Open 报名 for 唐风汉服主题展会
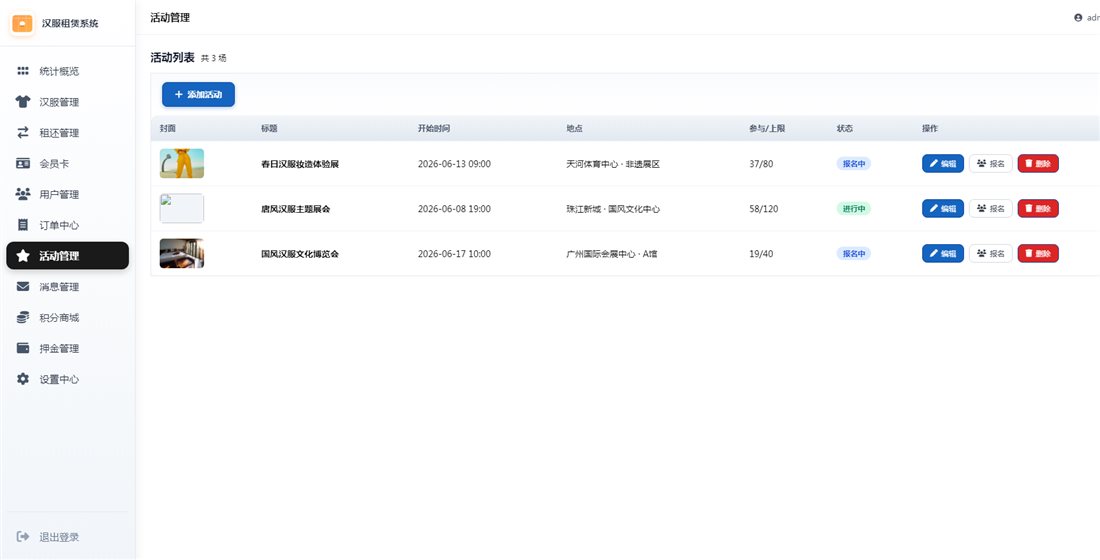The height and width of the screenshot is (560, 1100). [x=991, y=208]
